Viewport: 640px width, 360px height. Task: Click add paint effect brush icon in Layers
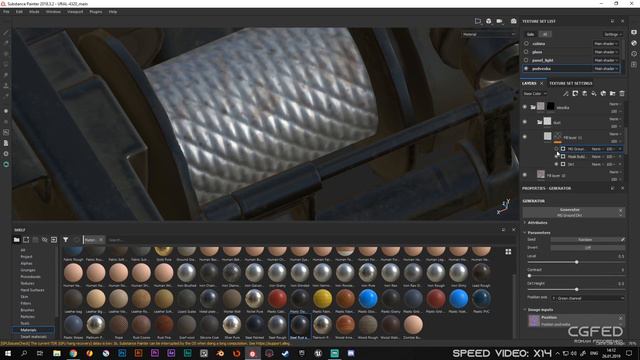click(x=566, y=93)
